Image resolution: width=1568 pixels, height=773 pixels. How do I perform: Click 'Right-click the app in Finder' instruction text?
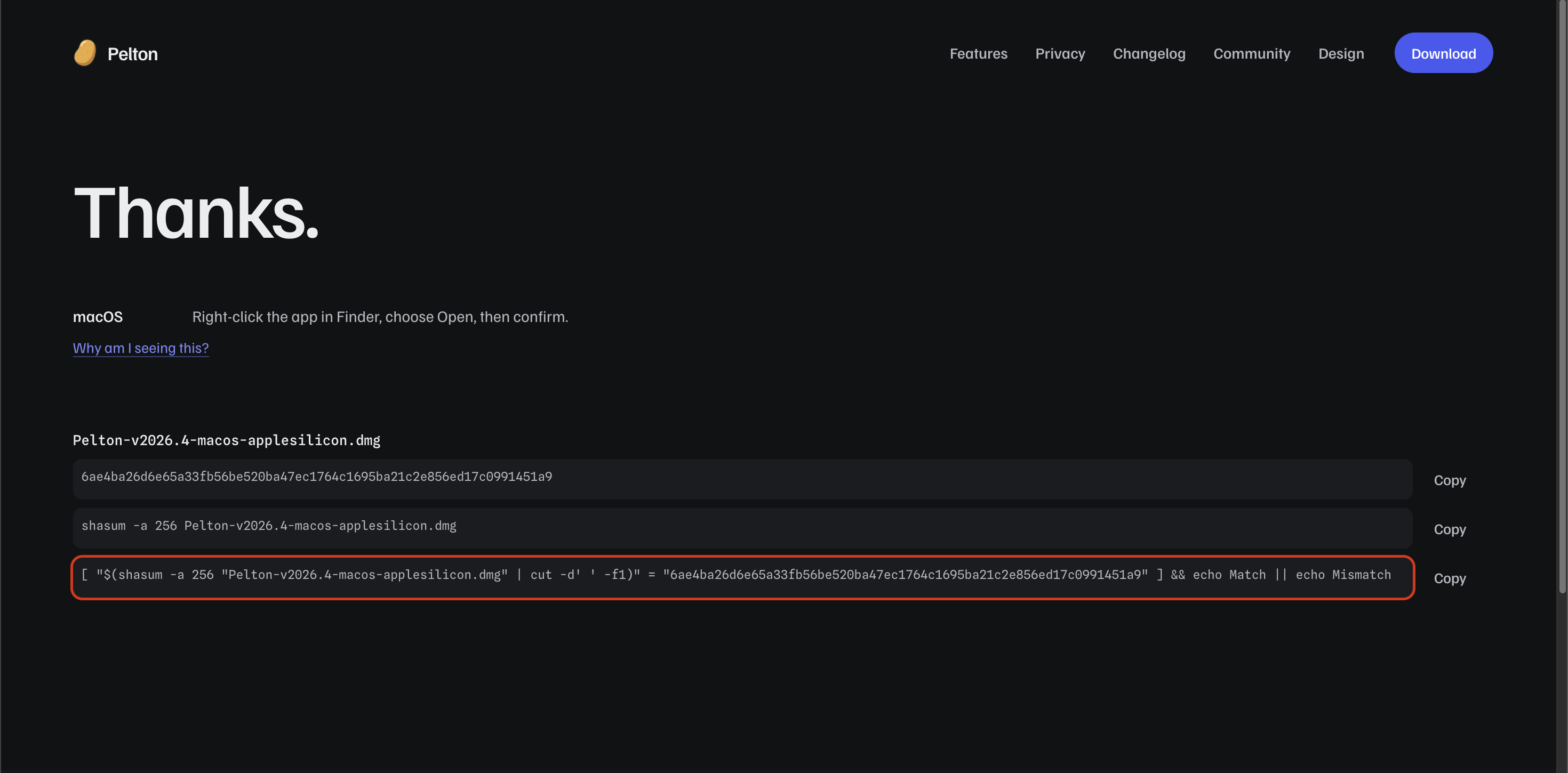[x=380, y=317]
